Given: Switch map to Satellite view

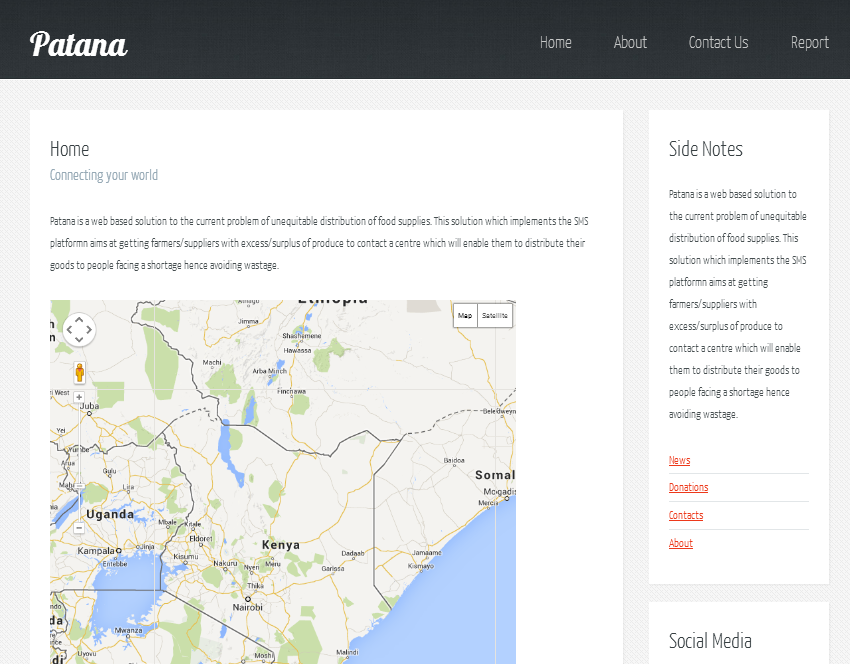Looking at the screenshot, I should pos(494,315).
